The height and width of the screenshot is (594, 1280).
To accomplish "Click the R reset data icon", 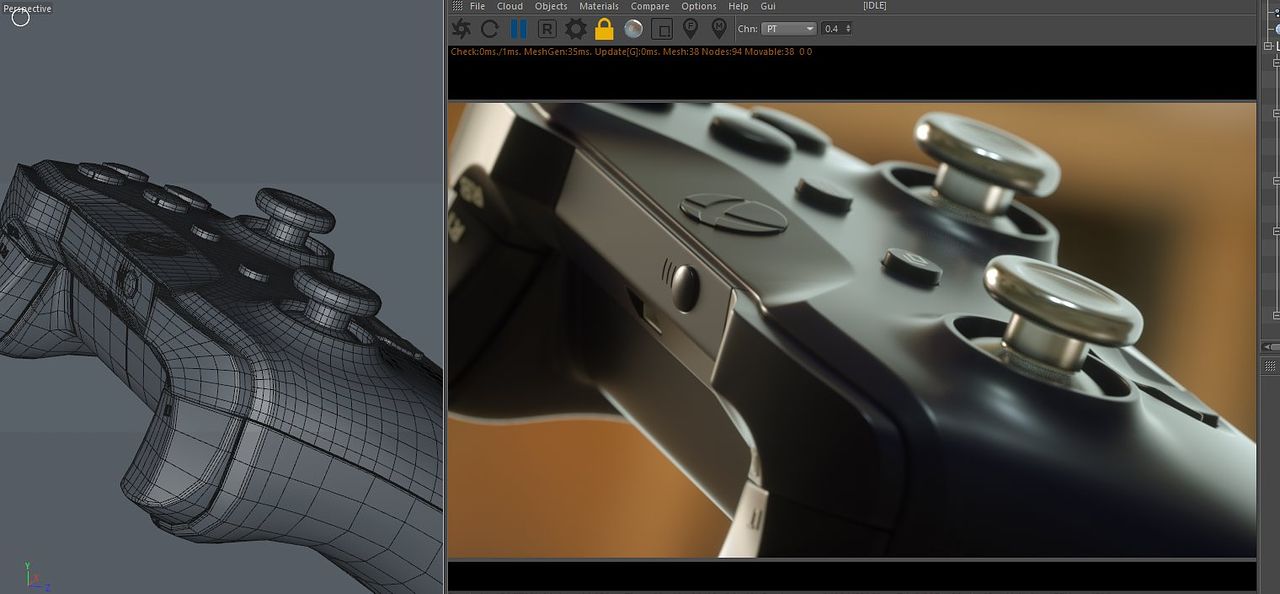I will 547,29.
